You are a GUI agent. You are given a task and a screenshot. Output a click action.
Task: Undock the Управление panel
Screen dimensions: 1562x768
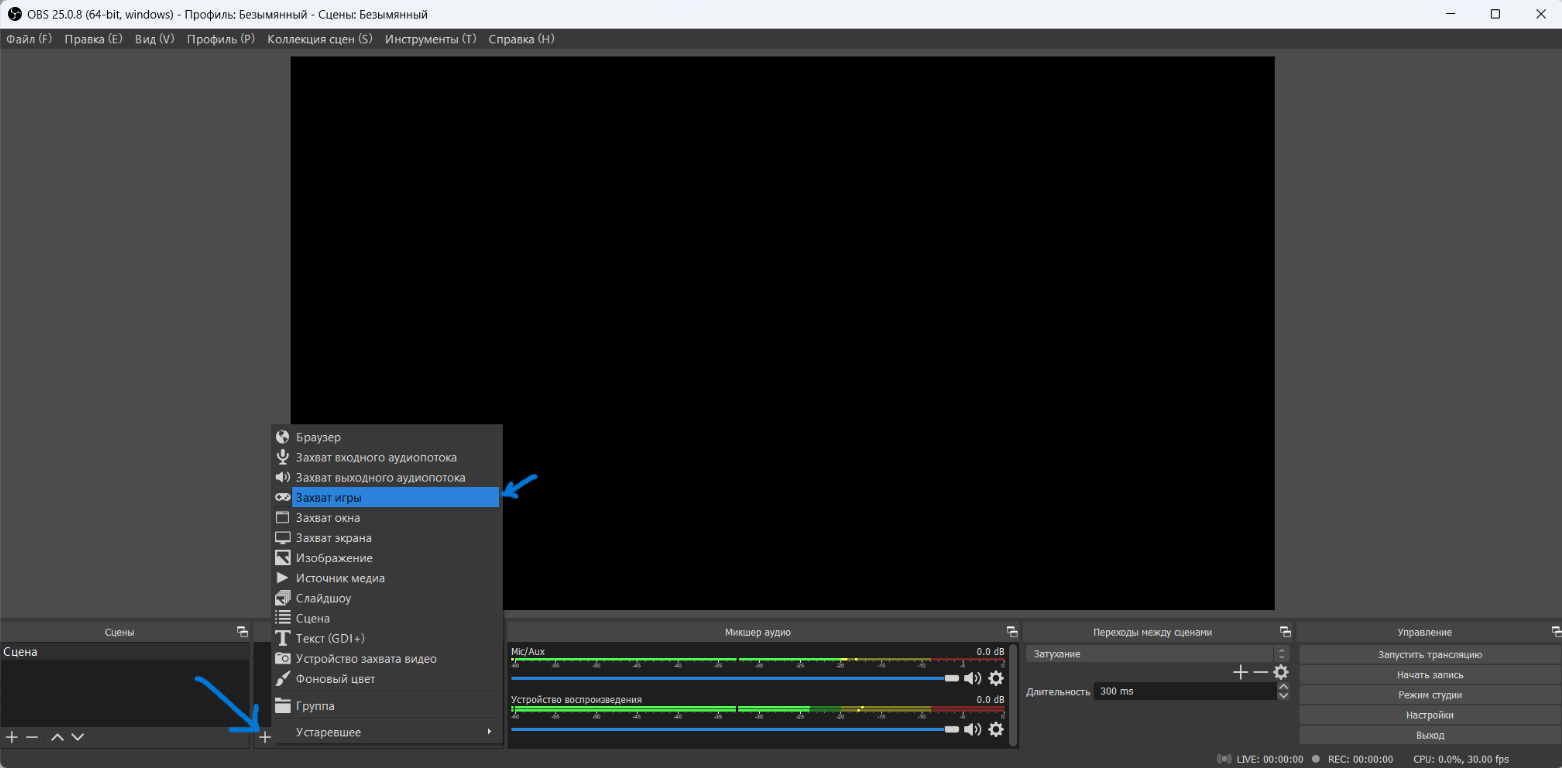click(x=1556, y=632)
